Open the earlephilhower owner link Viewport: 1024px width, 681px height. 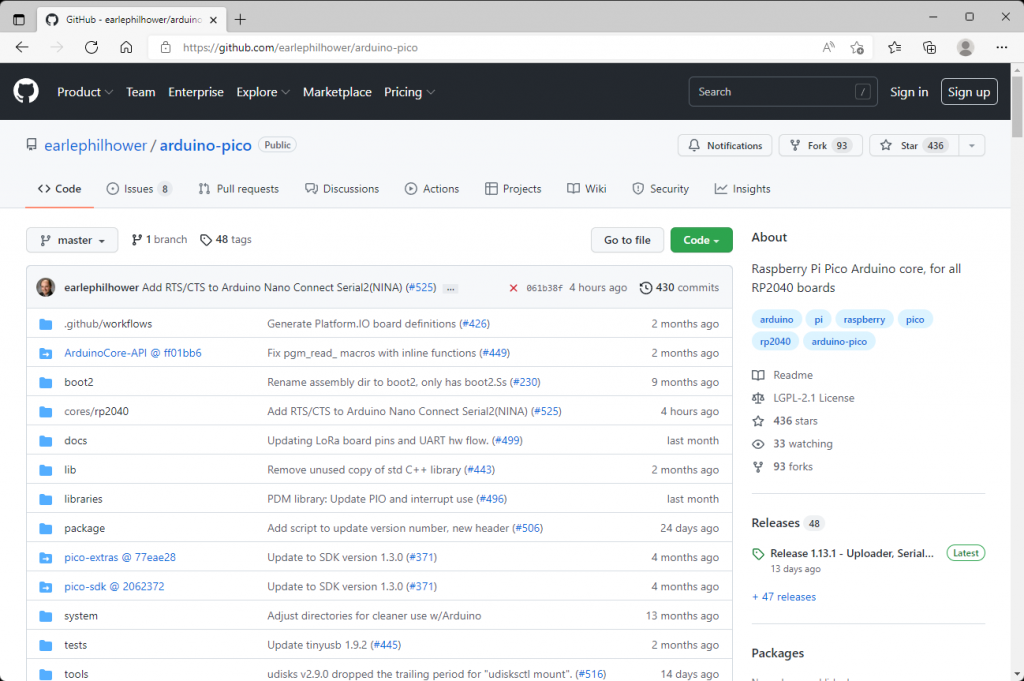pos(95,145)
